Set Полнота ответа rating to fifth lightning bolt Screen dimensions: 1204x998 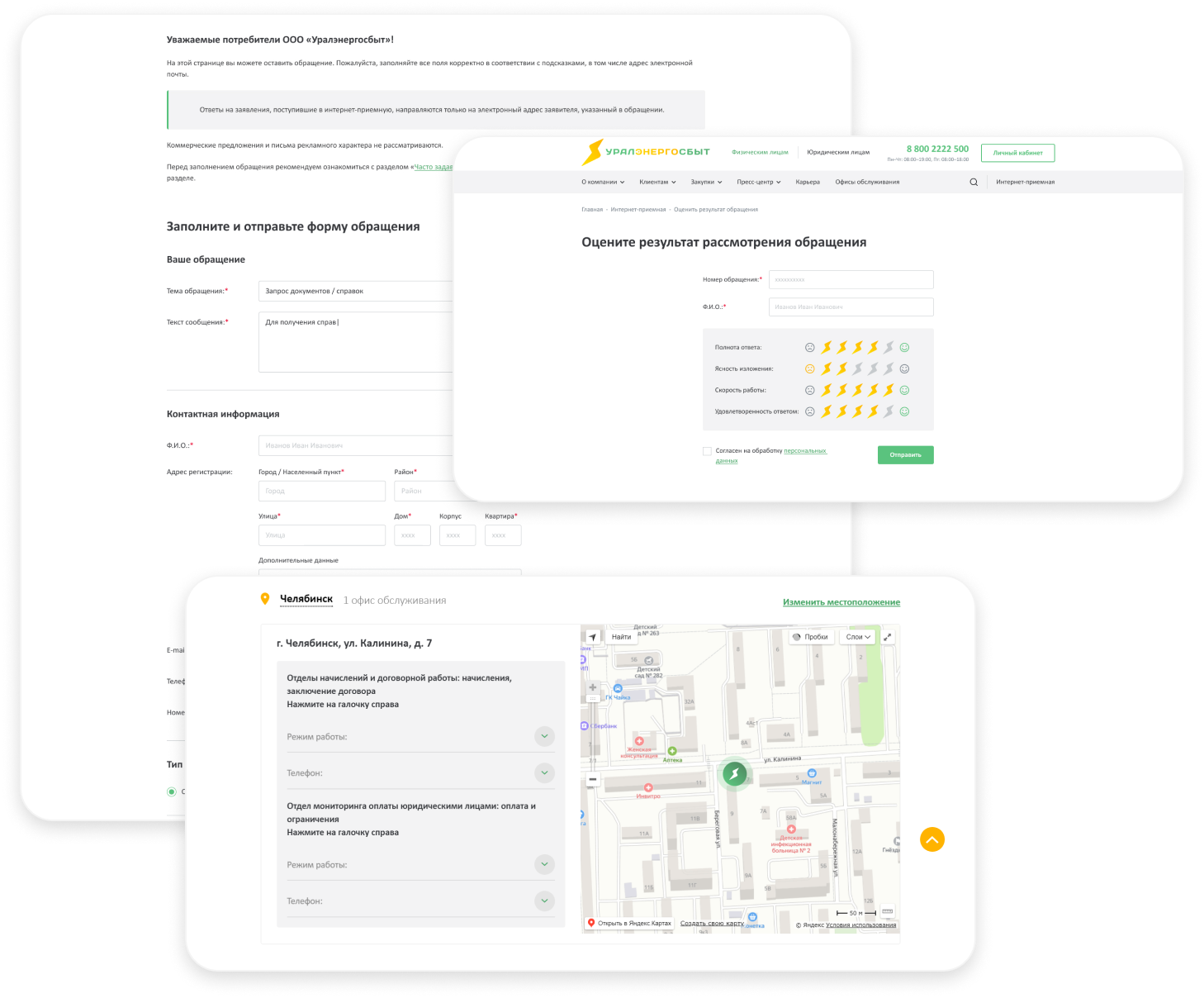click(x=889, y=348)
